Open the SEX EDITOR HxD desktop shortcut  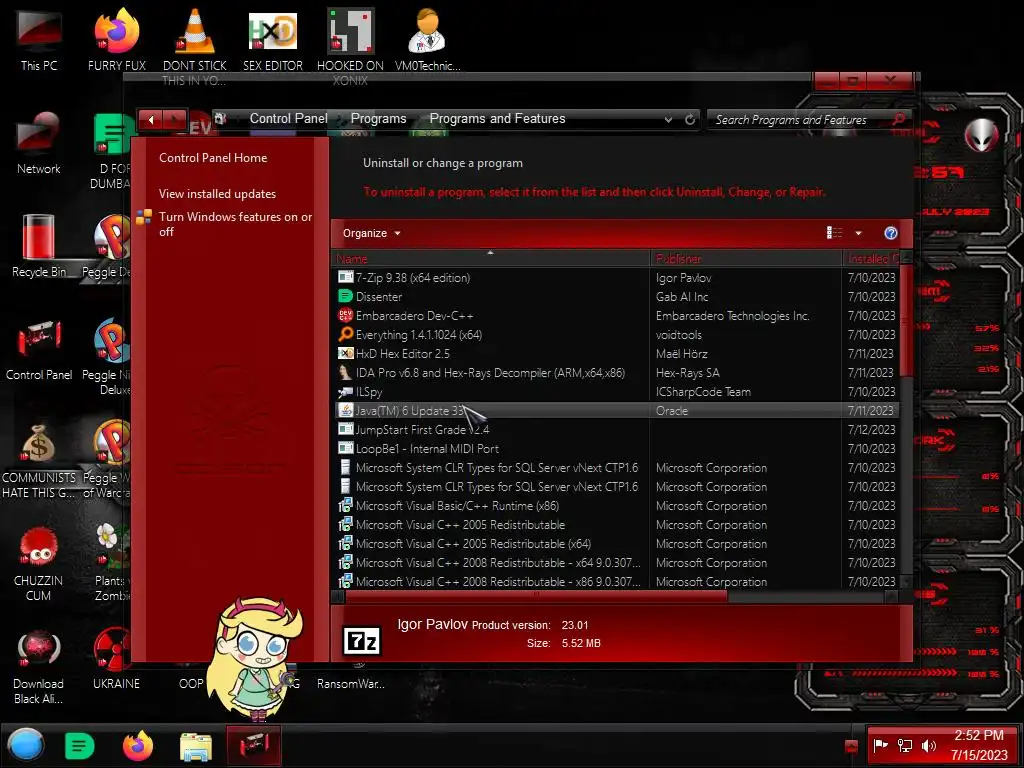coord(273,40)
